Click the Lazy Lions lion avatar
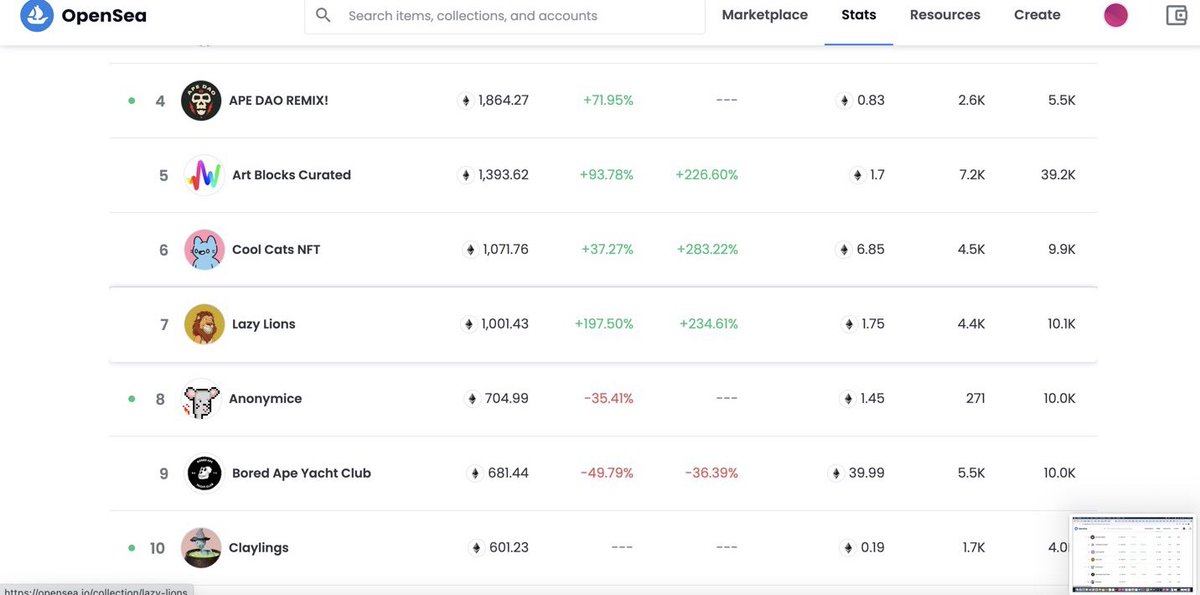The width and height of the screenshot is (1200, 595). (204, 324)
